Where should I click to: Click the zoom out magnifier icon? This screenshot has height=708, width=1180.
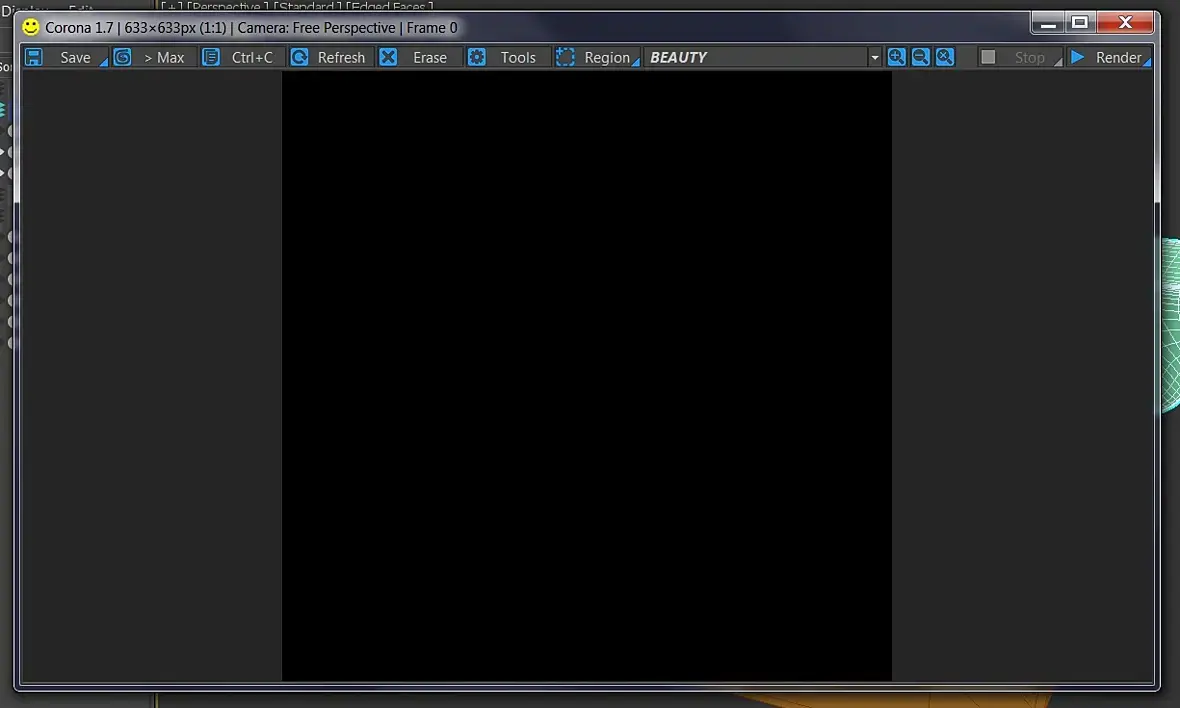pos(920,57)
